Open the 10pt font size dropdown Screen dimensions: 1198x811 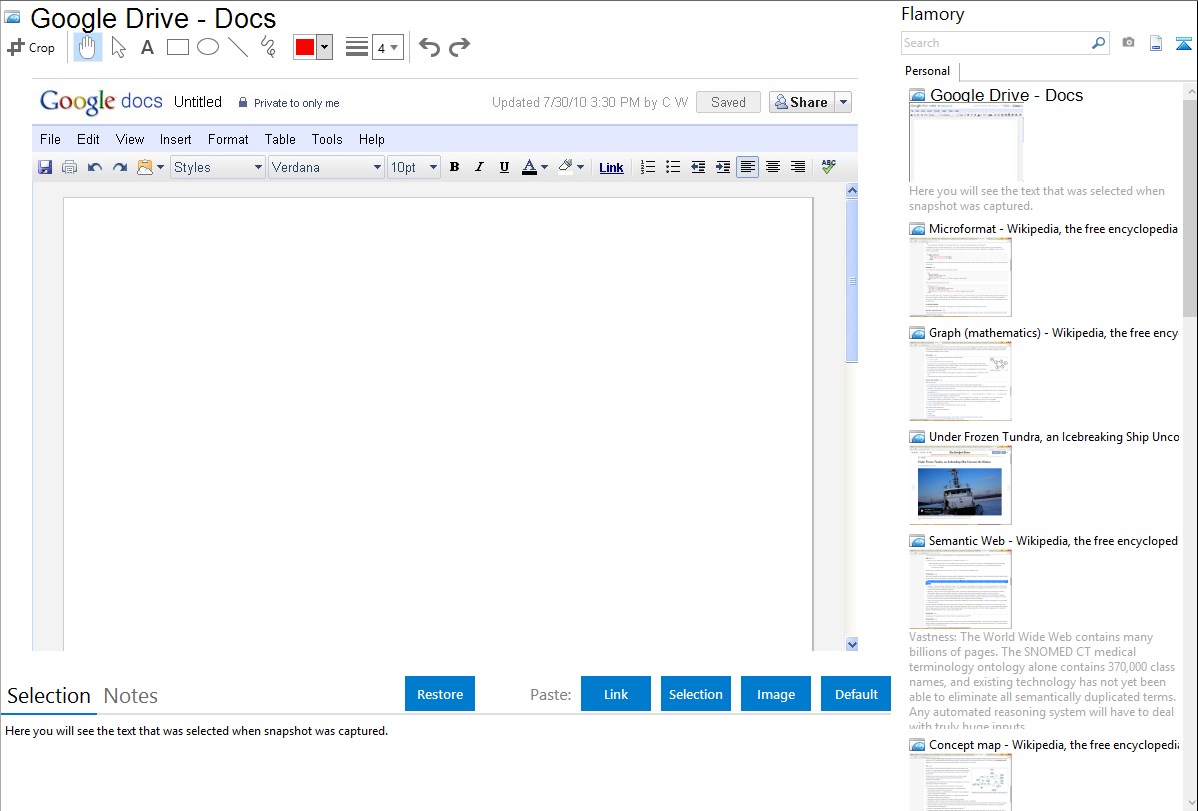pos(413,167)
